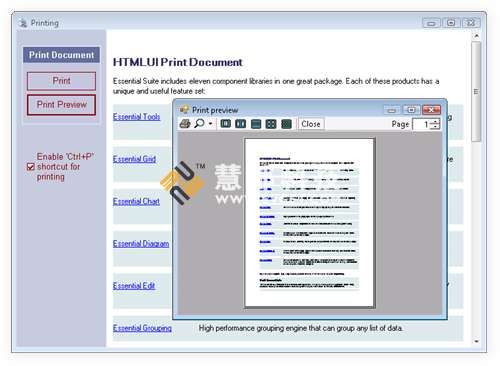Open the Essential Diagram link
This screenshot has width=500, height=366.
pos(141,244)
